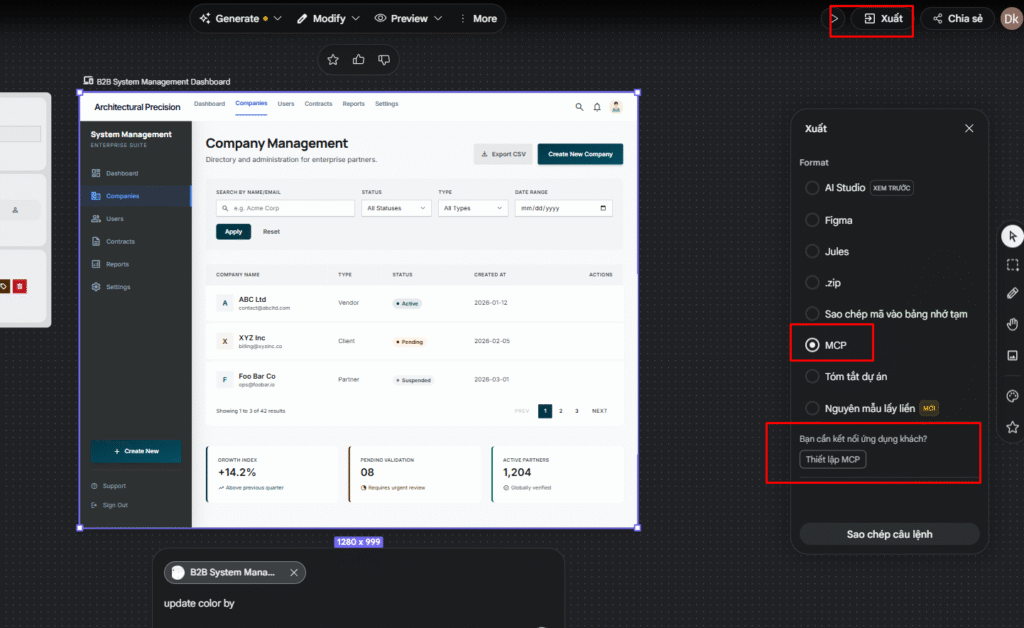Click the image tool in right toolbar
The width and height of the screenshot is (1024, 628).
pos(1012,355)
